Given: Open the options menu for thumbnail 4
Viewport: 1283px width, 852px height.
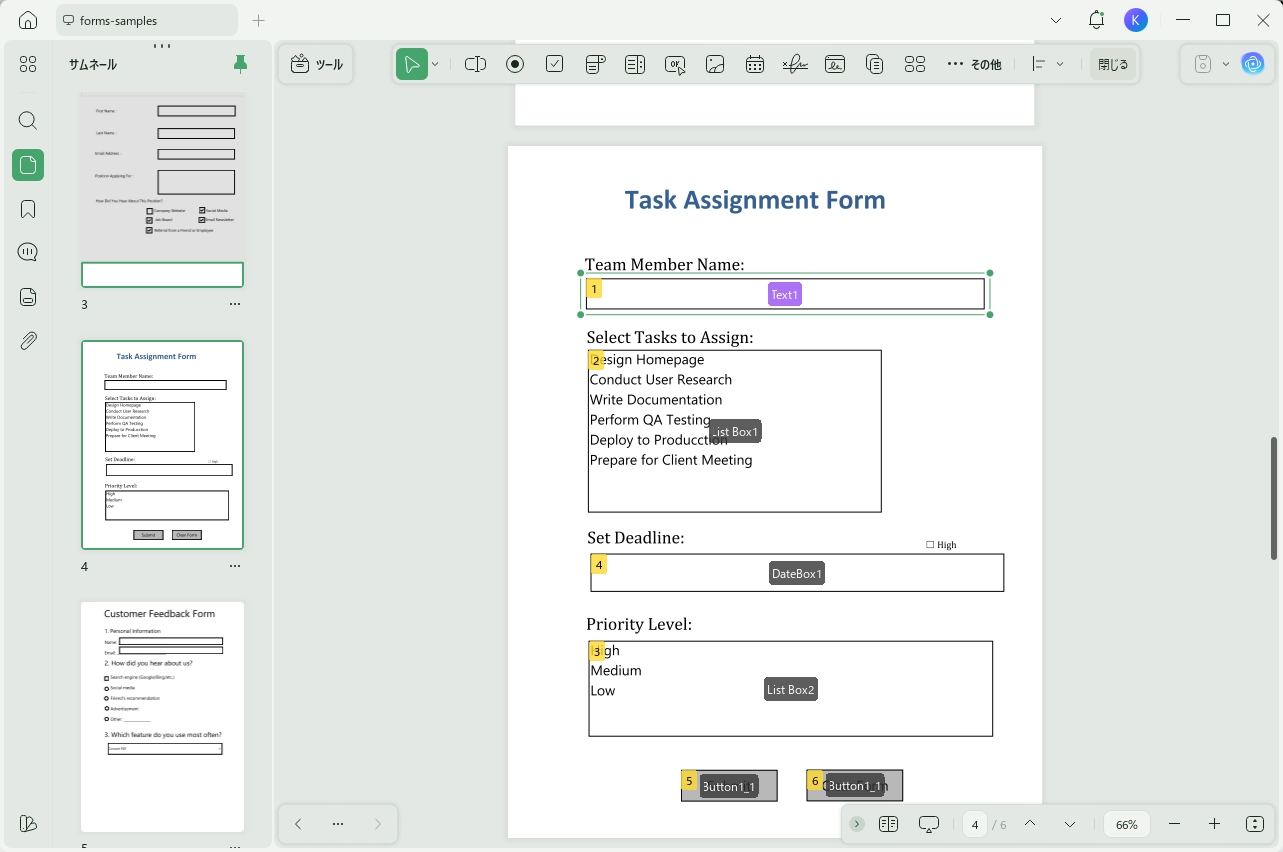Looking at the screenshot, I should (235, 566).
